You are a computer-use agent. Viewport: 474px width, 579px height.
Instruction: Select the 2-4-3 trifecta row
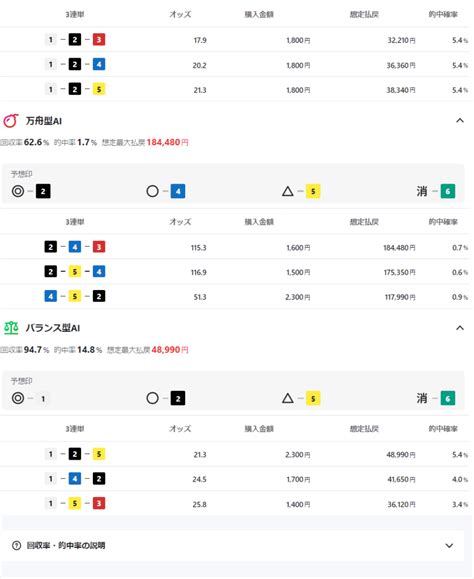[236, 247]
